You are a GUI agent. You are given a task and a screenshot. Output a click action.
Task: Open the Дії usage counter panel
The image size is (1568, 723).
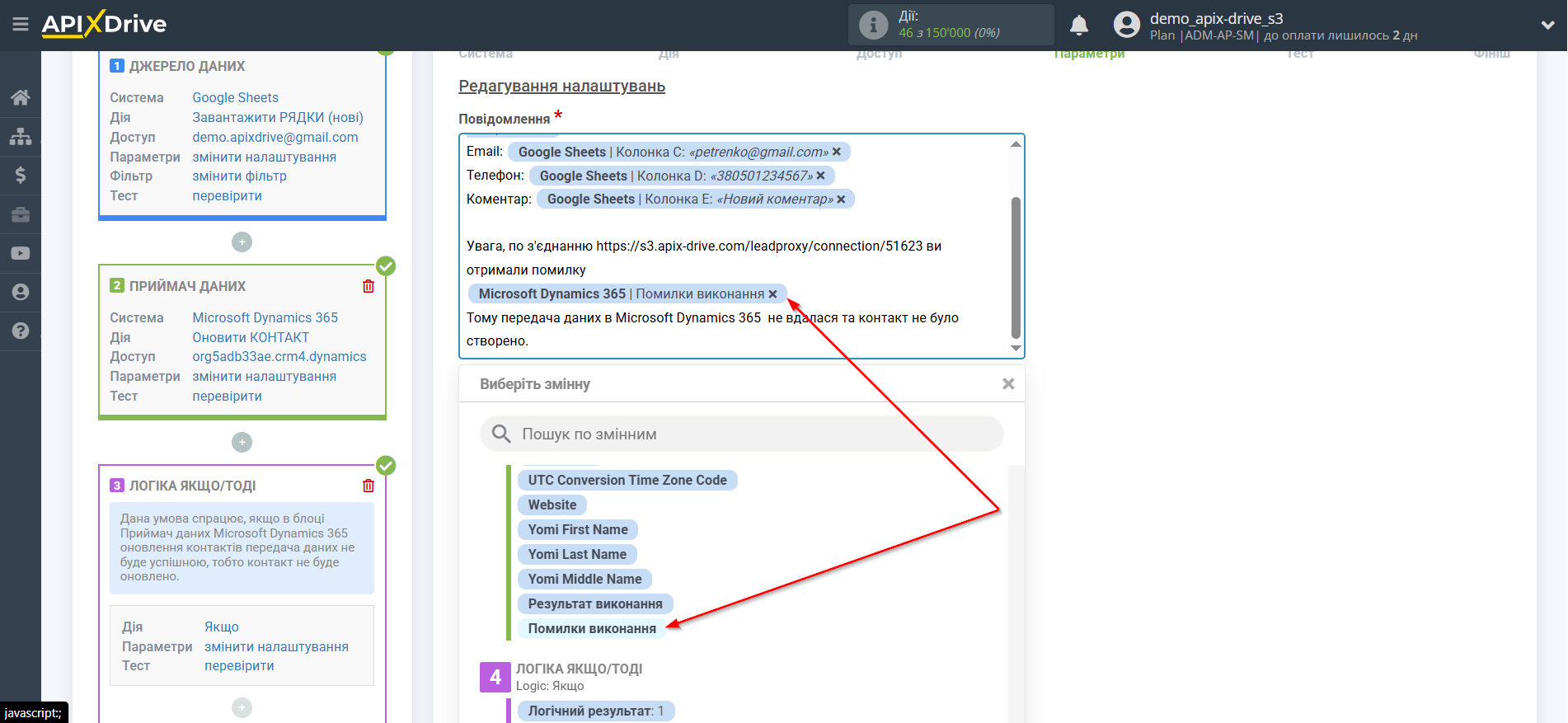(x=951, y=25)
